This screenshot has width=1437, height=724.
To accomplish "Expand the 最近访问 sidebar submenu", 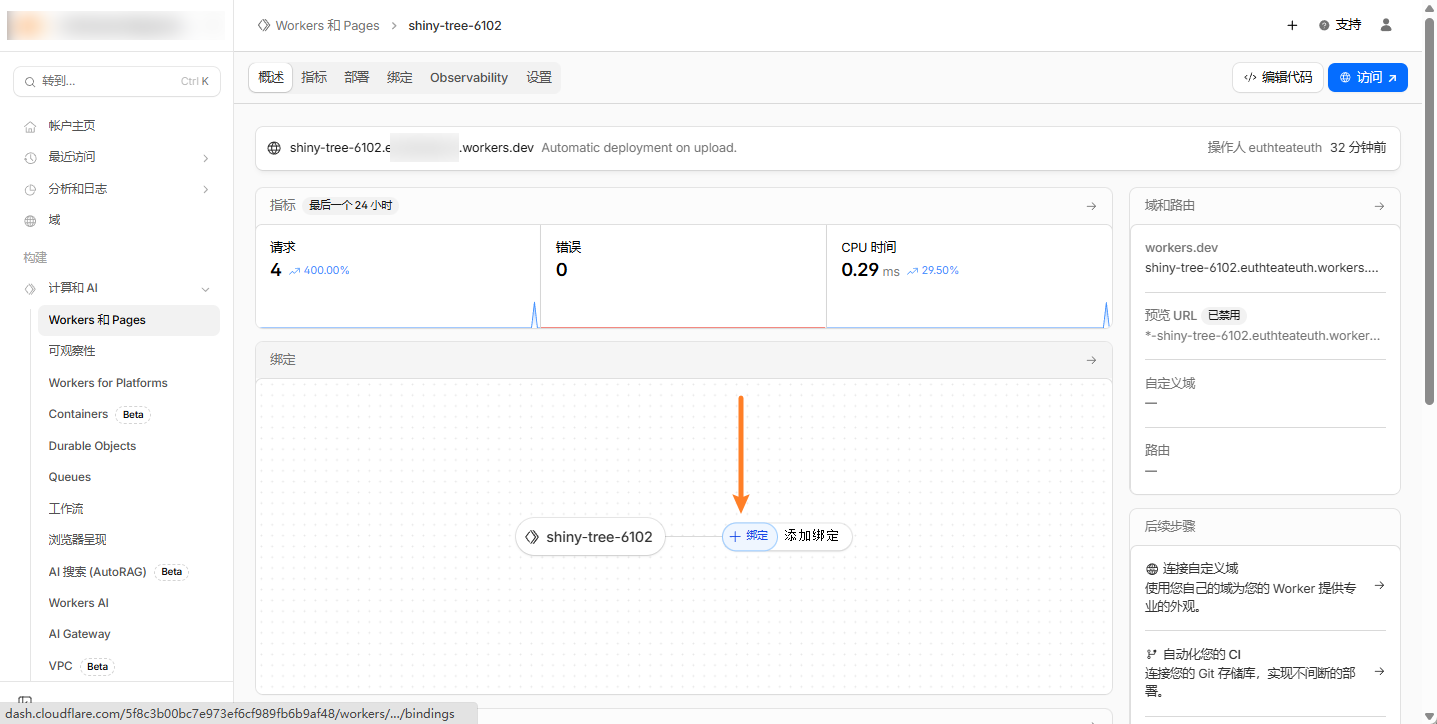I will pyautogui.click(x=205, y=158).
